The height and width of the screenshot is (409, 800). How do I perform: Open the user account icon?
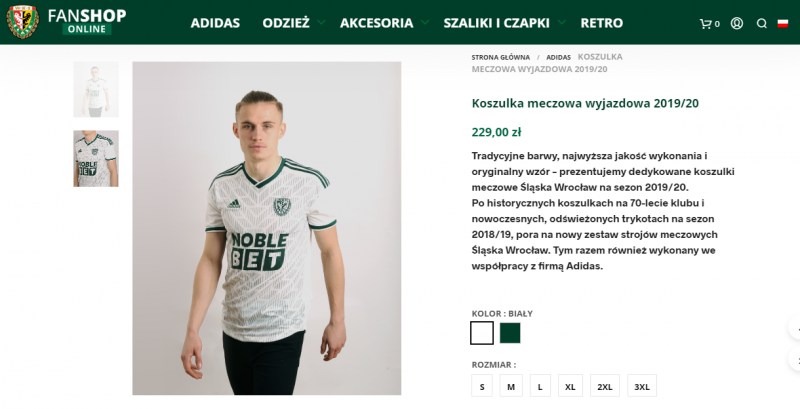(x=737, y=23)
